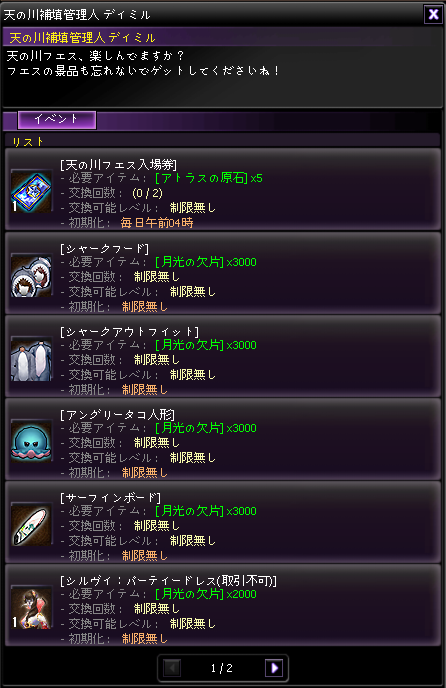The width and height of the screenshot is (446, 688).
Task: Click the アトラスの原石 x5 required item
Action: pos(209,178)
